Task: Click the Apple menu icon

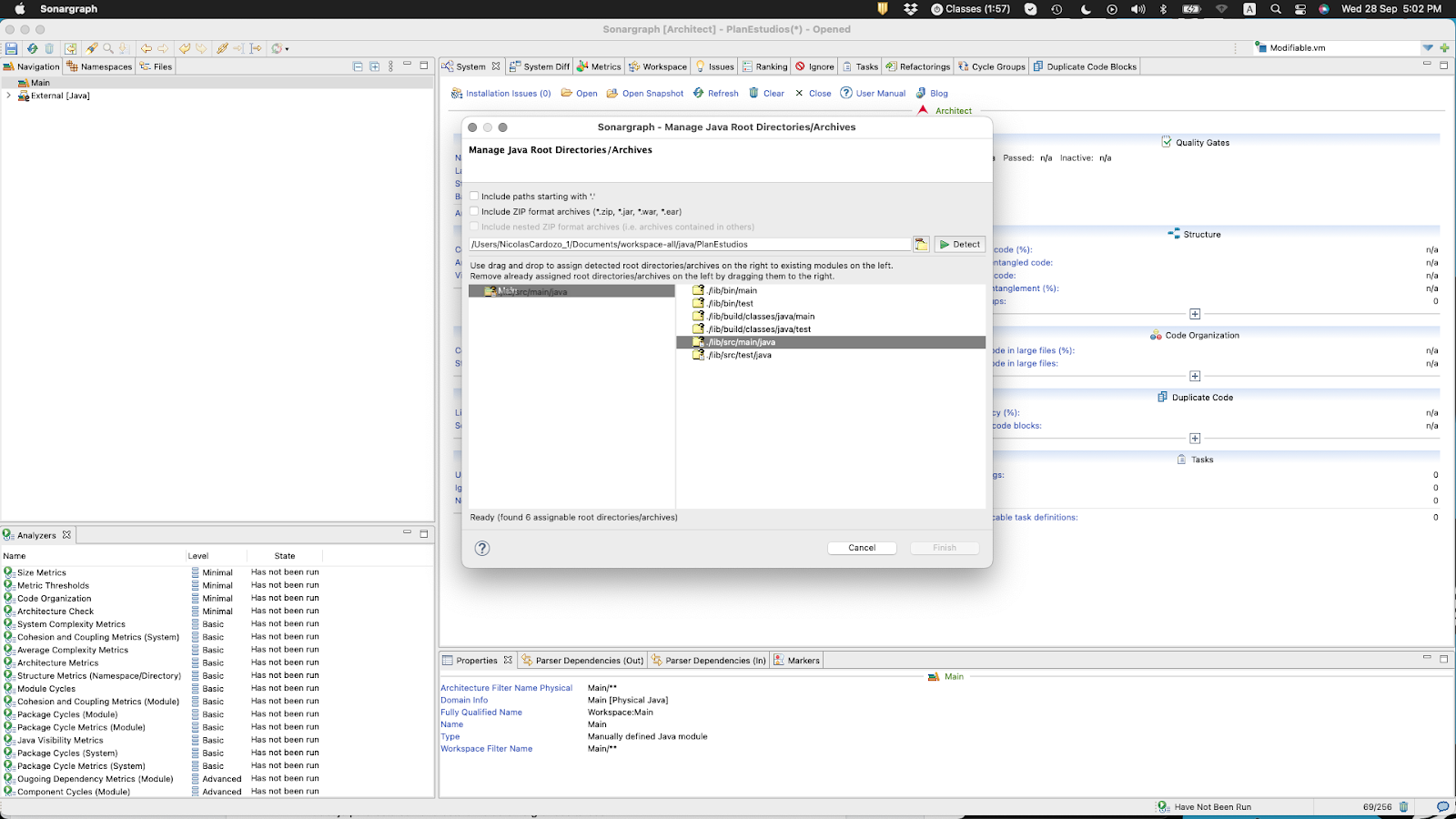Action: pyautogui.click(x=19, y=9)
